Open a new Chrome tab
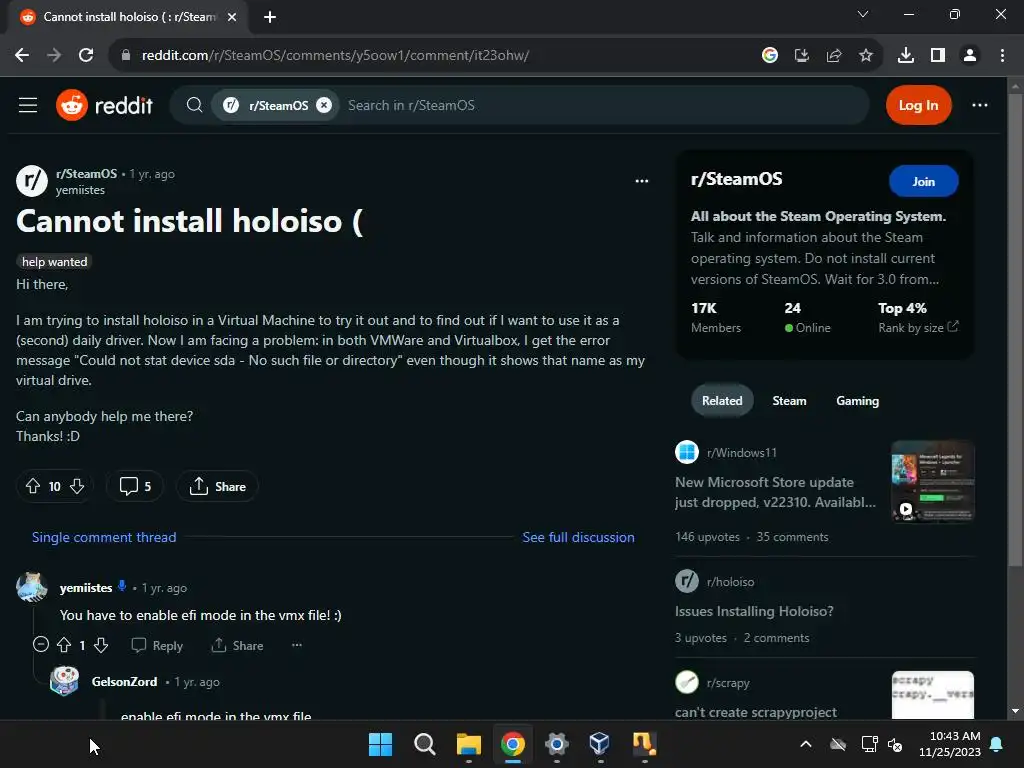 [x=270, y=17]
